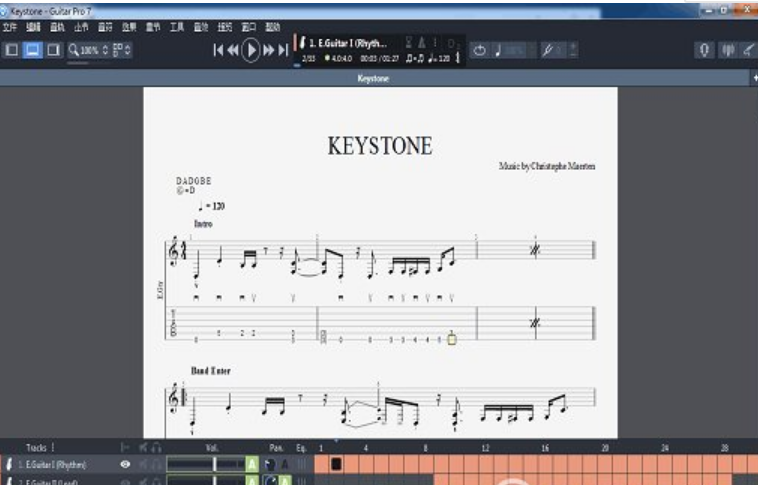Click the DADGBE tuning label
Image resolution: width=758 pixels, height=485 pixels.
[x=193, y=181]
